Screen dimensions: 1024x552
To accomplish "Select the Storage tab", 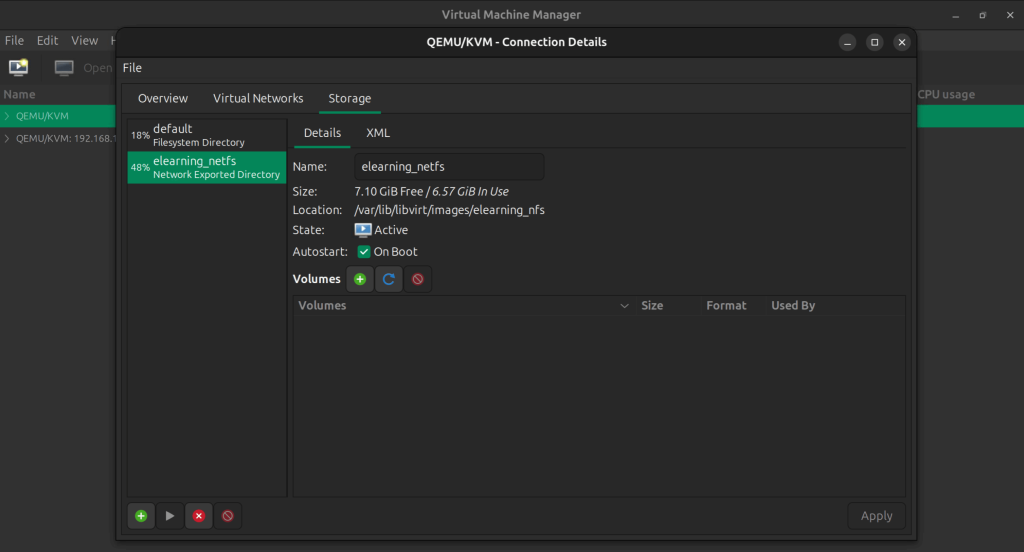I will click(349, 99).
